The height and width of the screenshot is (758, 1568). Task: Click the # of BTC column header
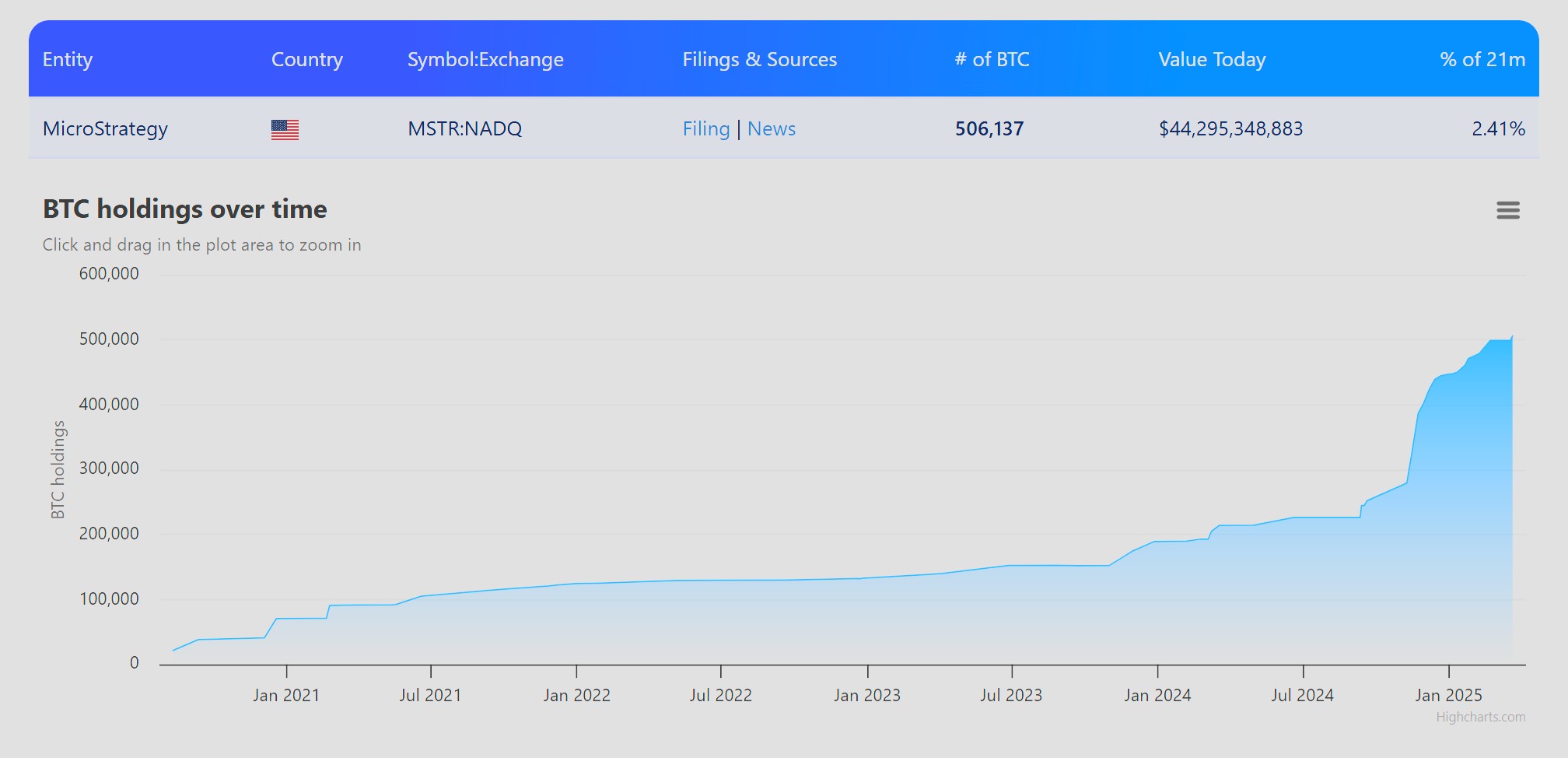[992, 59]
